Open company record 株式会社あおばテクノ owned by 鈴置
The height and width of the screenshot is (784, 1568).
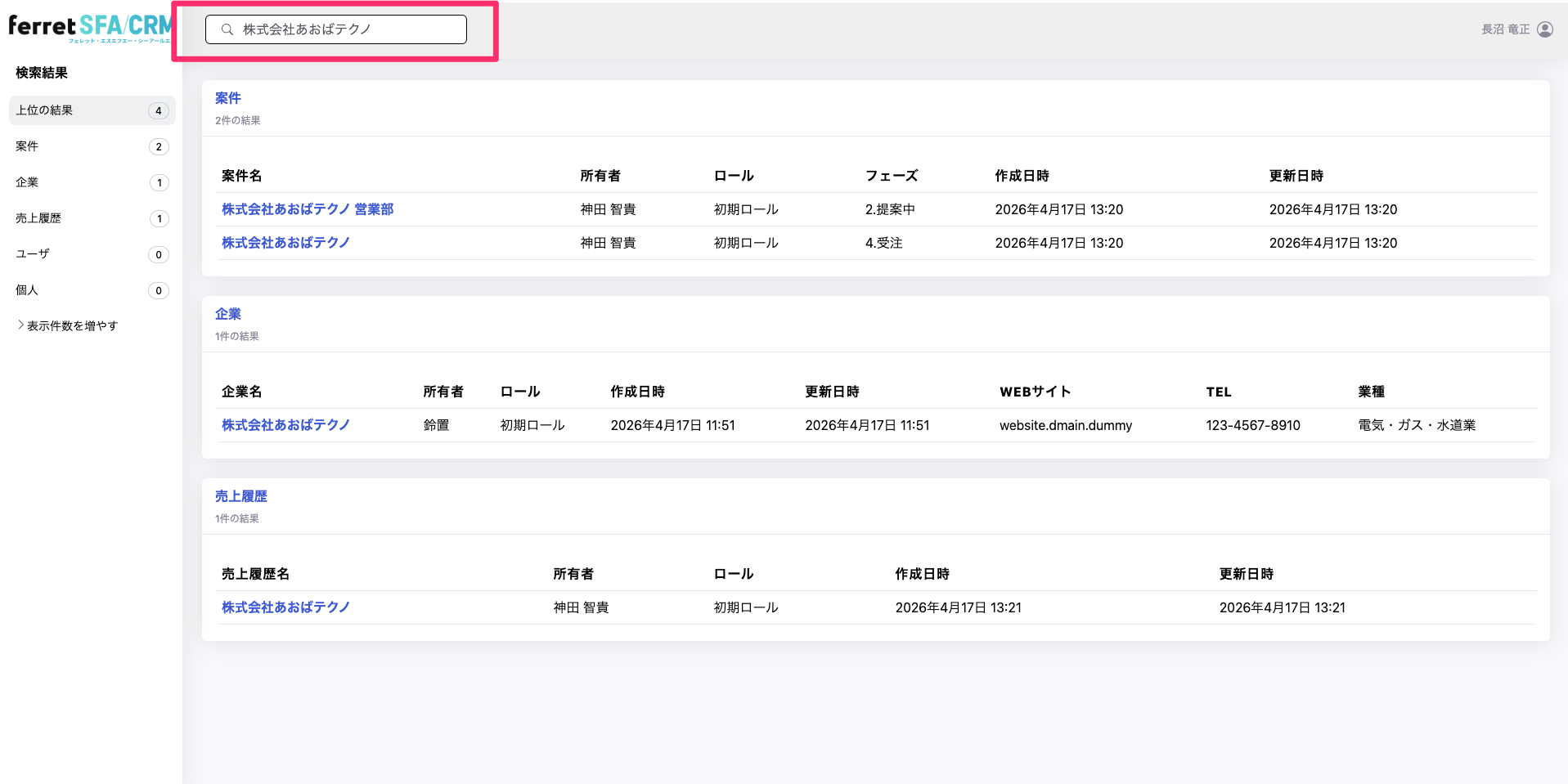[x=285, y=425]
